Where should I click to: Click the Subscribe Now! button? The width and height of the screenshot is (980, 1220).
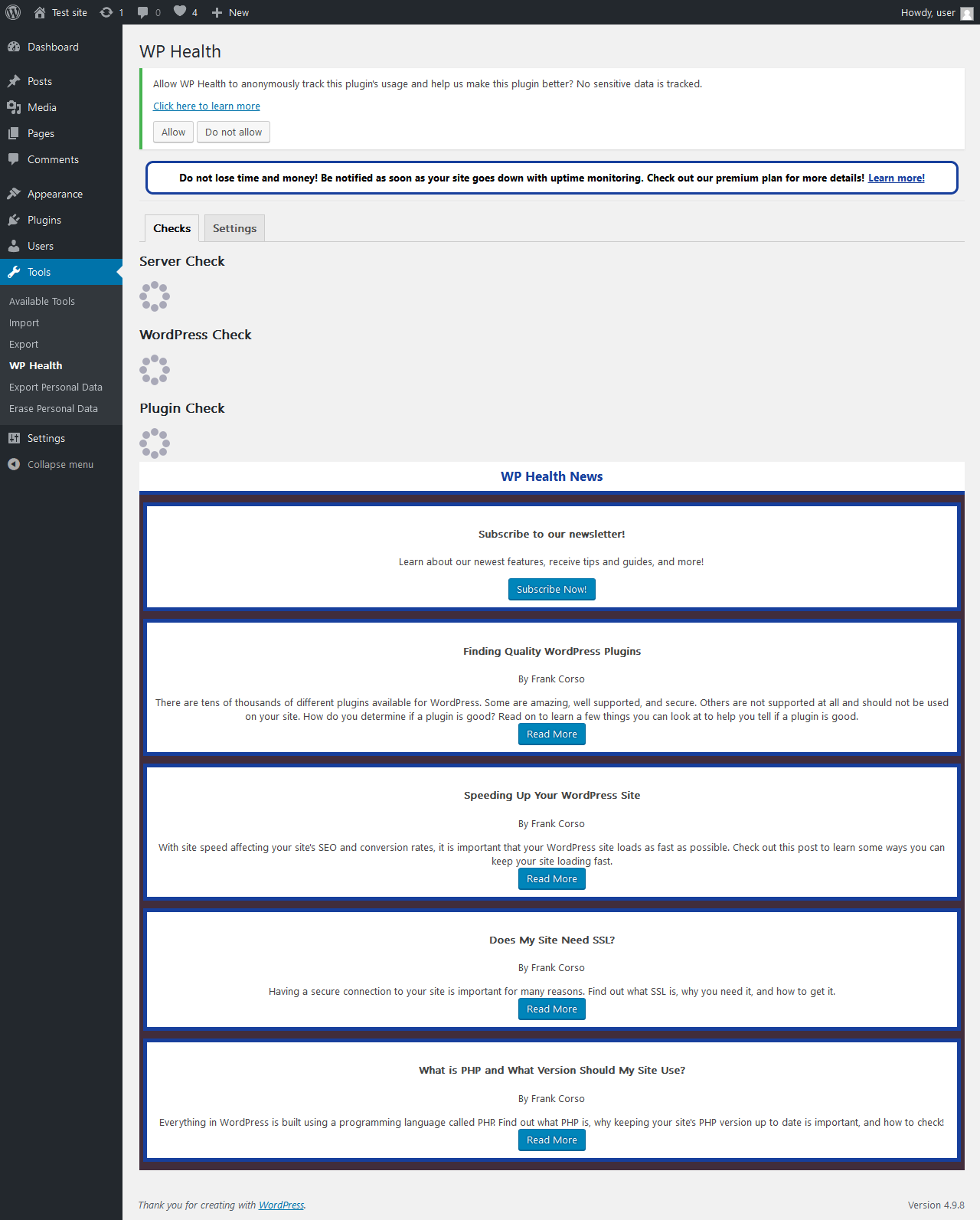pos(552,589)
